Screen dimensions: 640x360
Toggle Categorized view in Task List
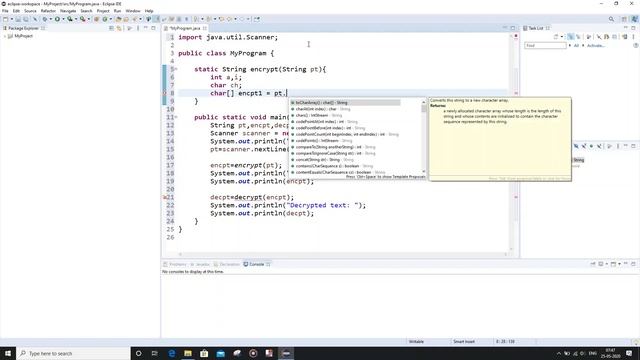(570, 37)
